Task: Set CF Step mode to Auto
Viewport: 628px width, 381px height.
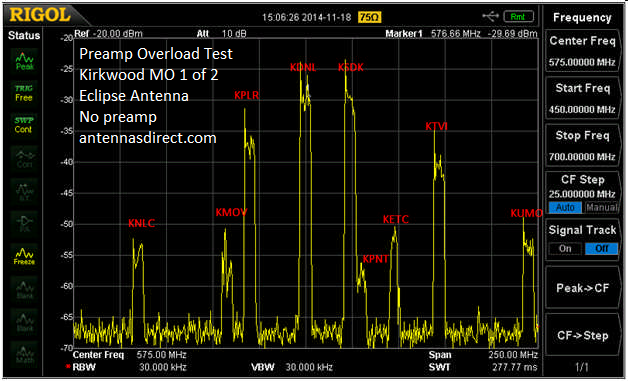Action: tap(565, 207)
